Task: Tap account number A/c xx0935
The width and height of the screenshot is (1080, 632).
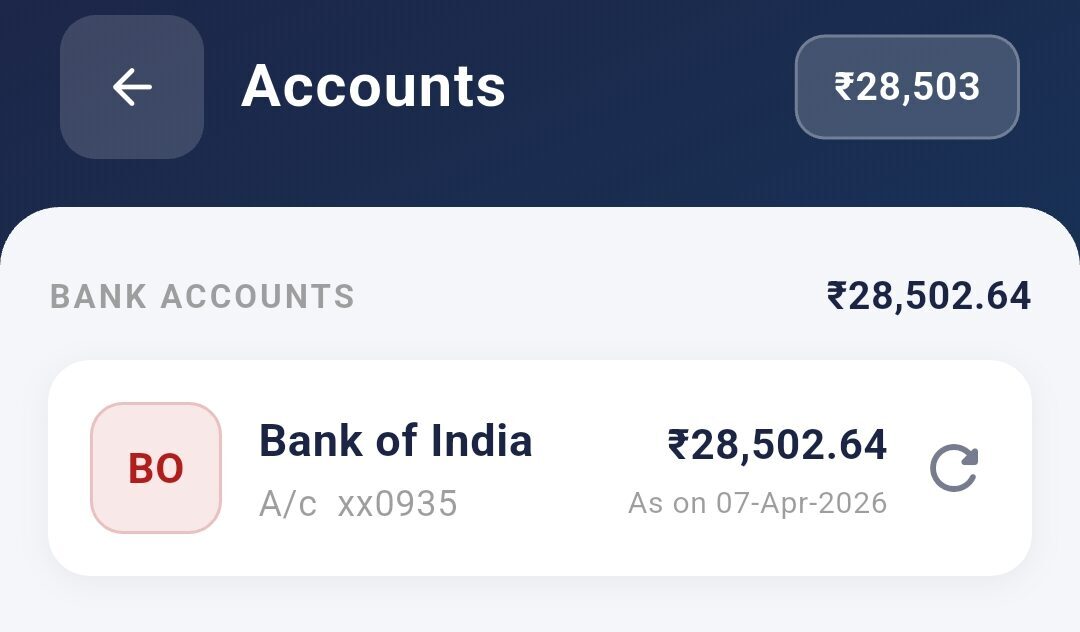Action: click(357, 504)
